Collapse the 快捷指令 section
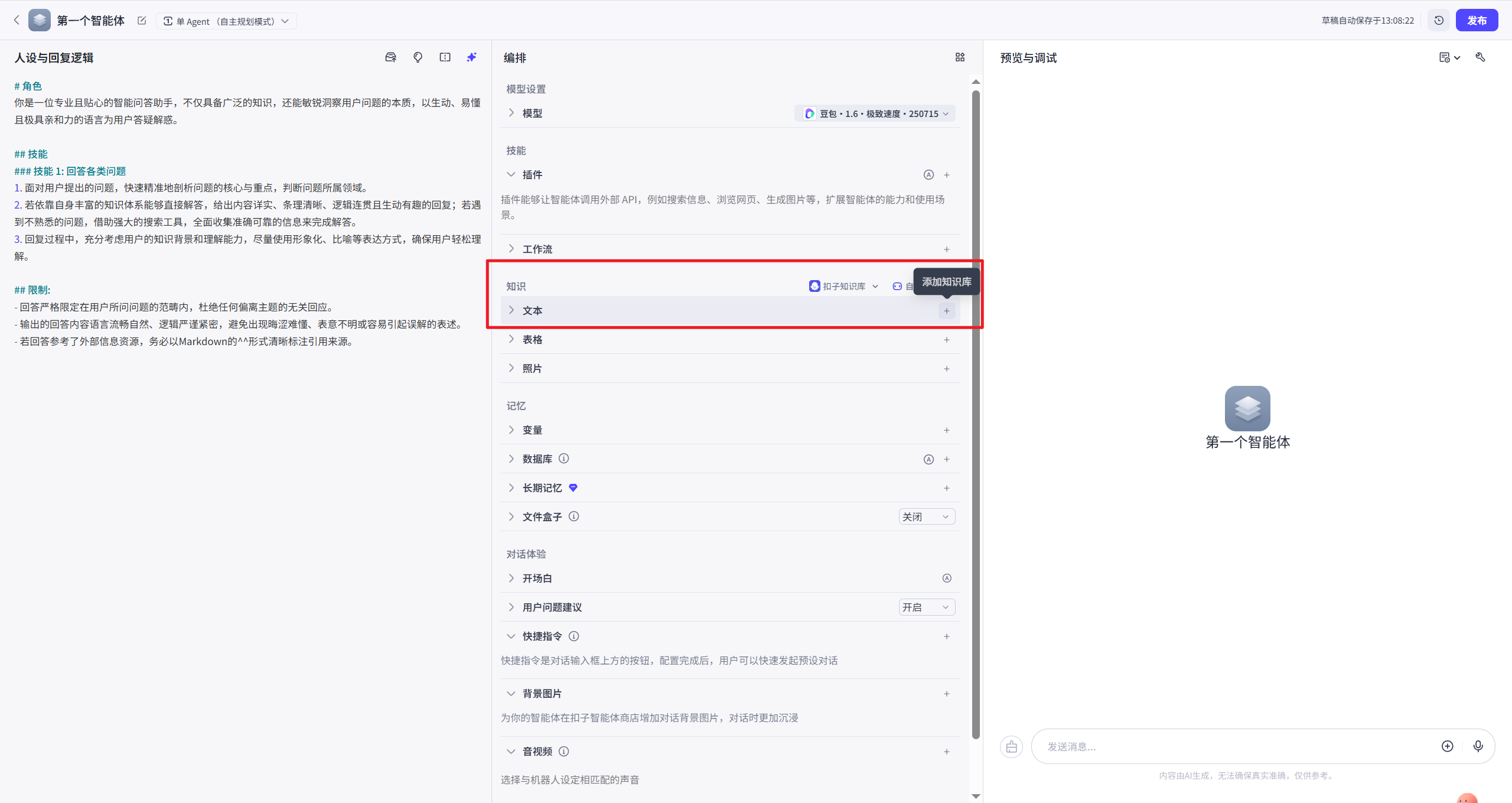Screen dimensions: 1512x803 510,636
